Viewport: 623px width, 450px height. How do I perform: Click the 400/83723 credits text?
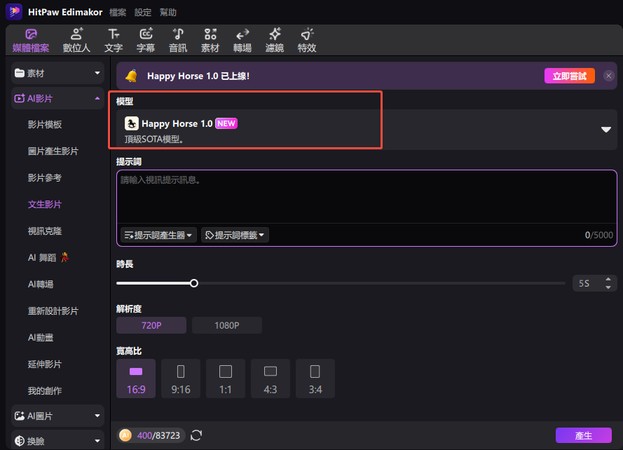click(x=159, y=435)
